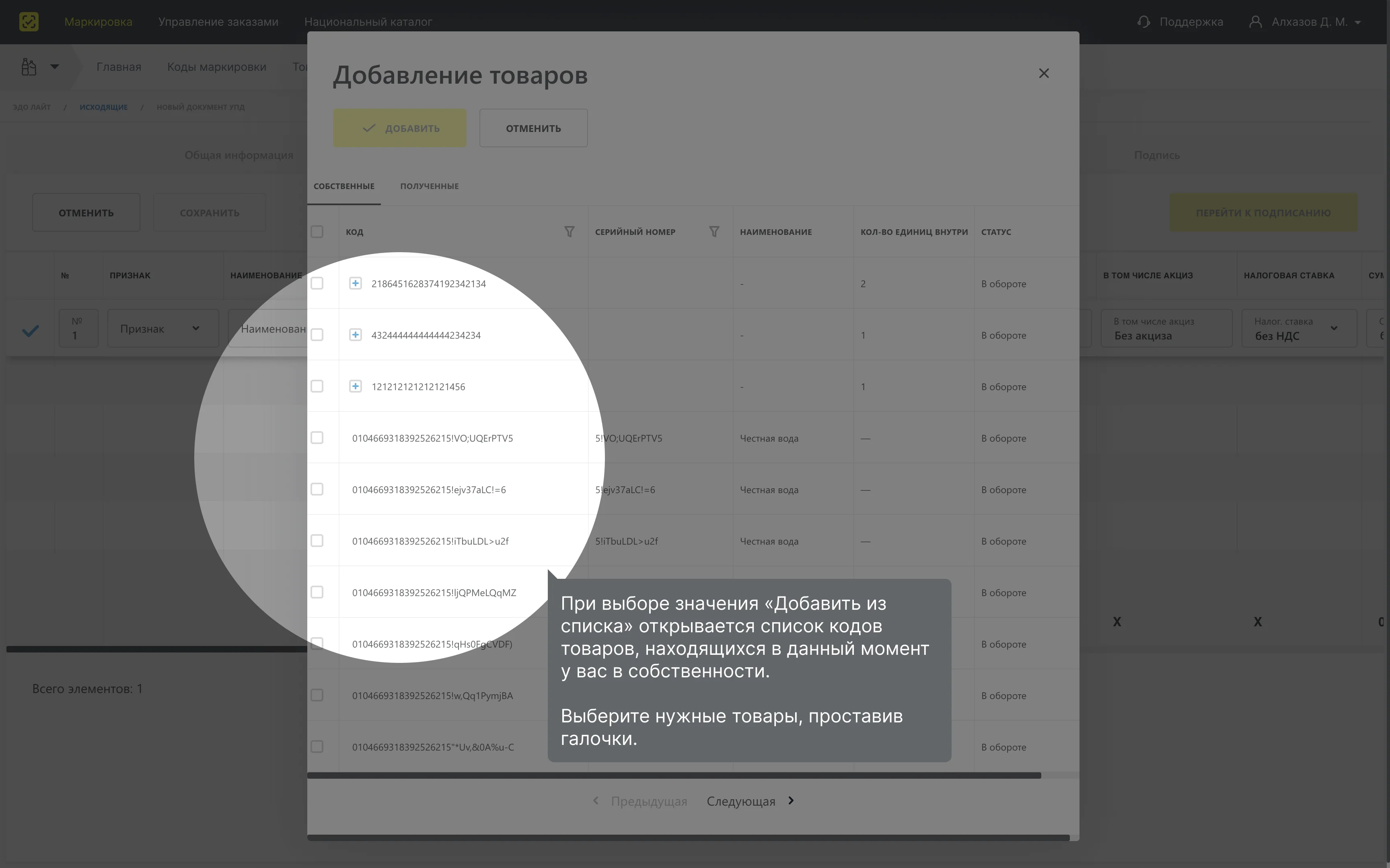The image size is (1390, 868).
Task: Check the row 121212121212121456
Action: pyautogui.click(x=317, y=387)
